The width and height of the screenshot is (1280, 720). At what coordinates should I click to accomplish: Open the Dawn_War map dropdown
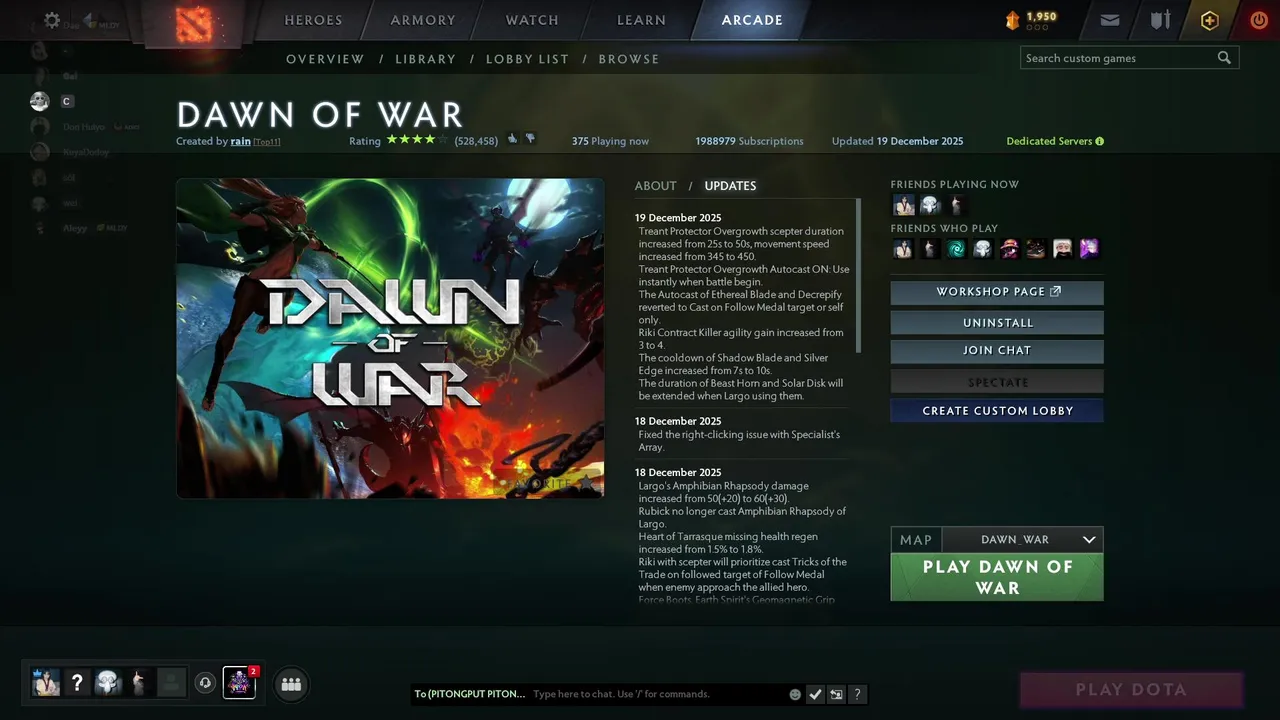[1022, 539]
